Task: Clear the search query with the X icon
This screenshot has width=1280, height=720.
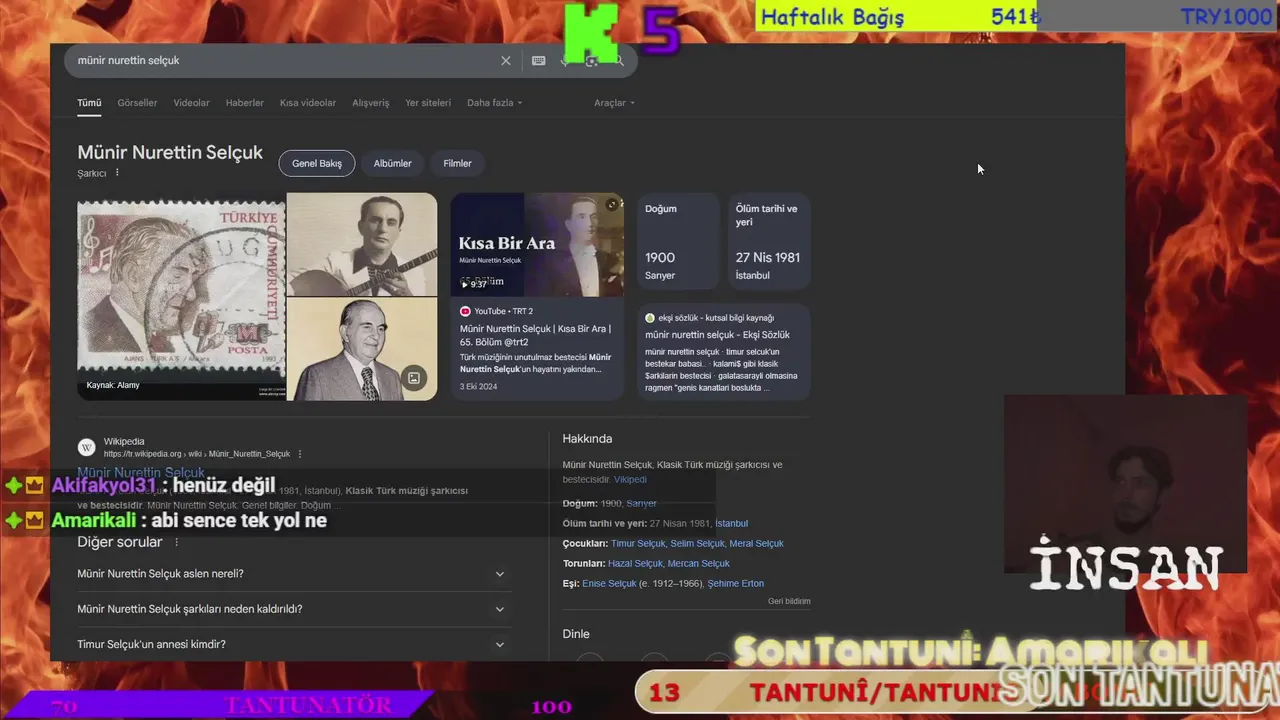Action: (506, 61)
